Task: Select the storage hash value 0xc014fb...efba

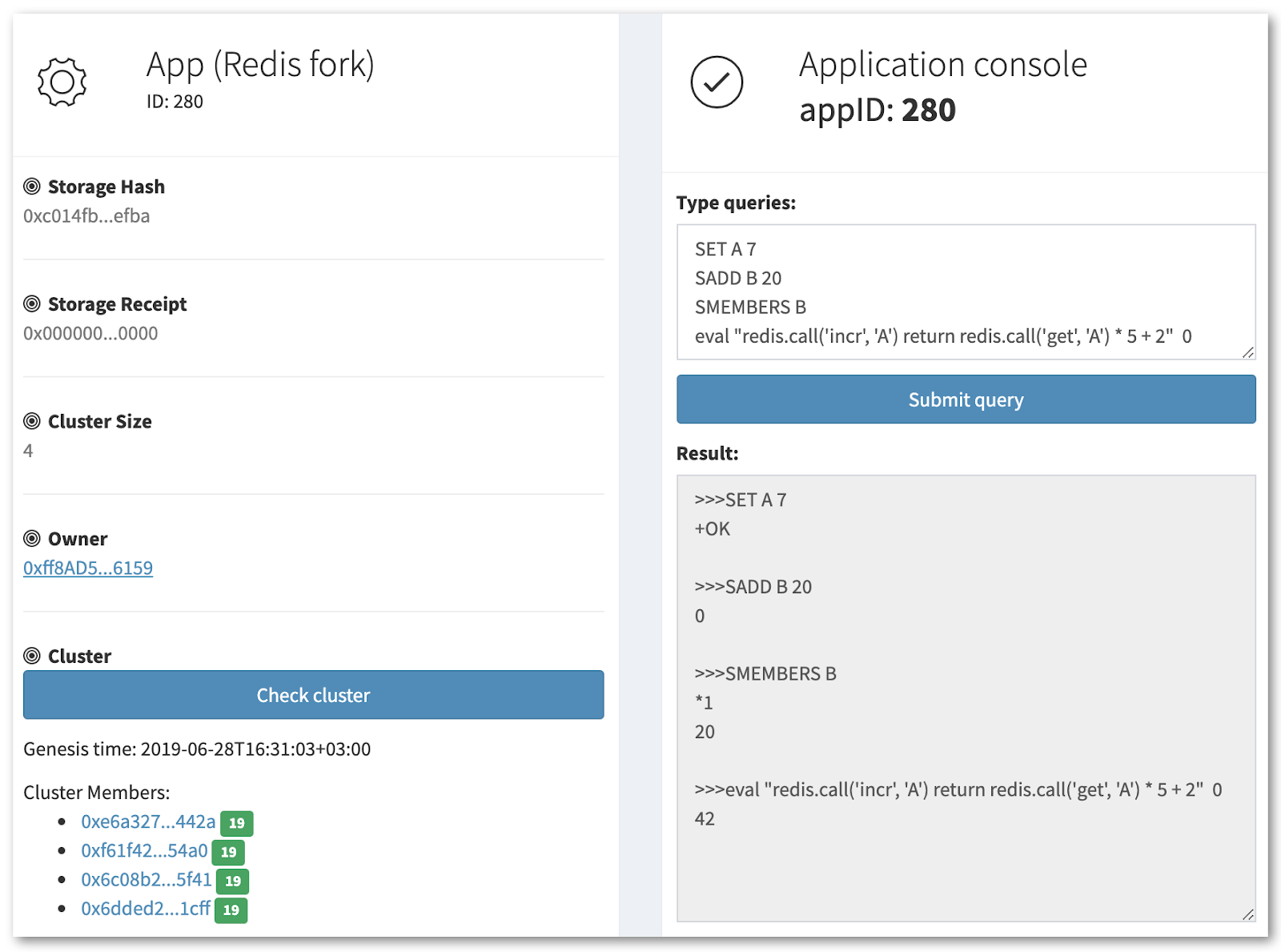Action: click(x=86, y=215)
